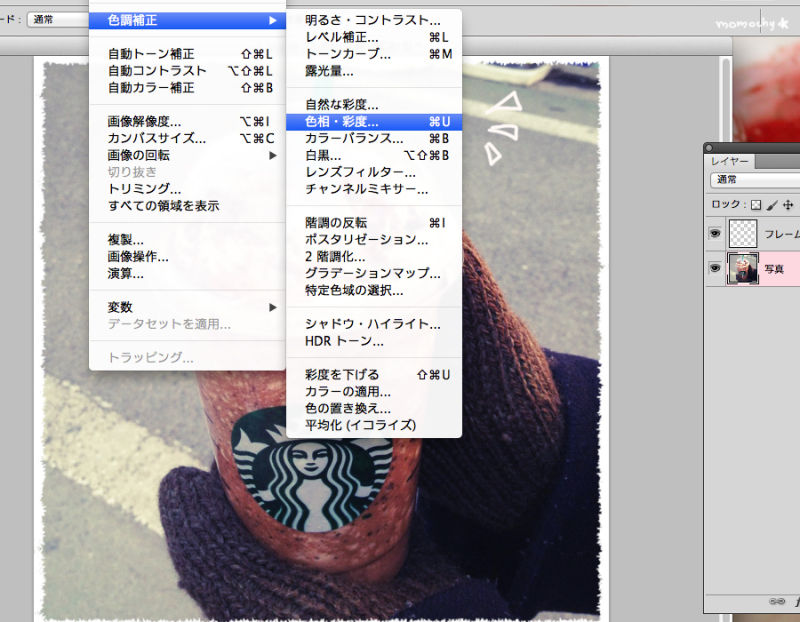800x622 pixels.
Task: Choose すべての領域を表示
Action: point(187,206)
